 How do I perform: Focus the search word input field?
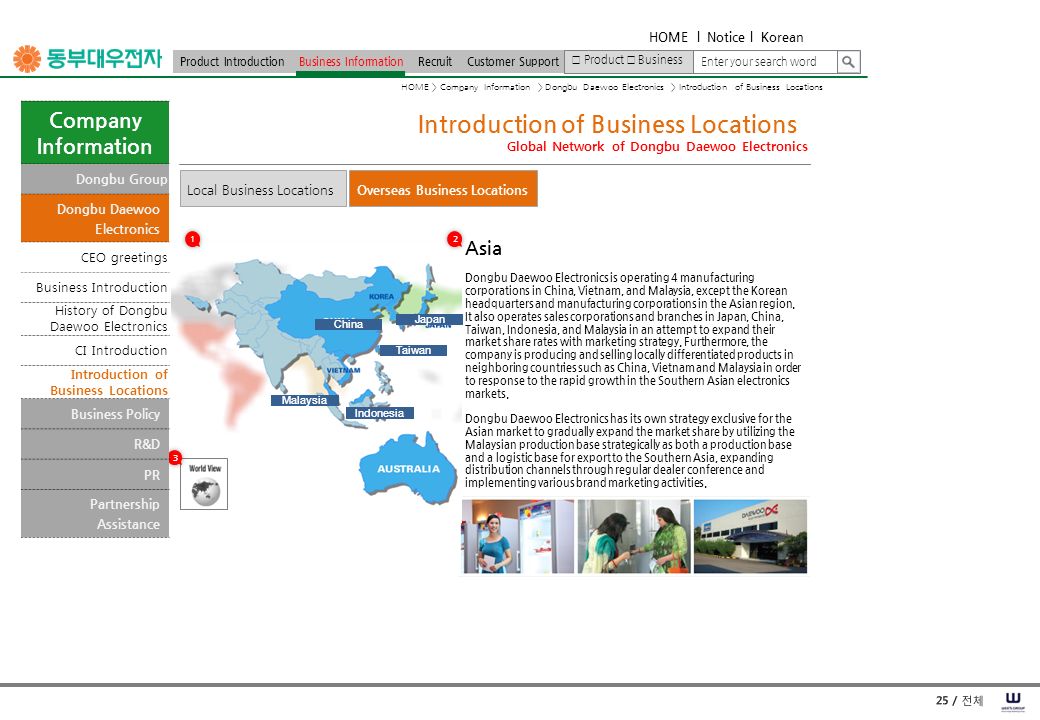[765, 62]
